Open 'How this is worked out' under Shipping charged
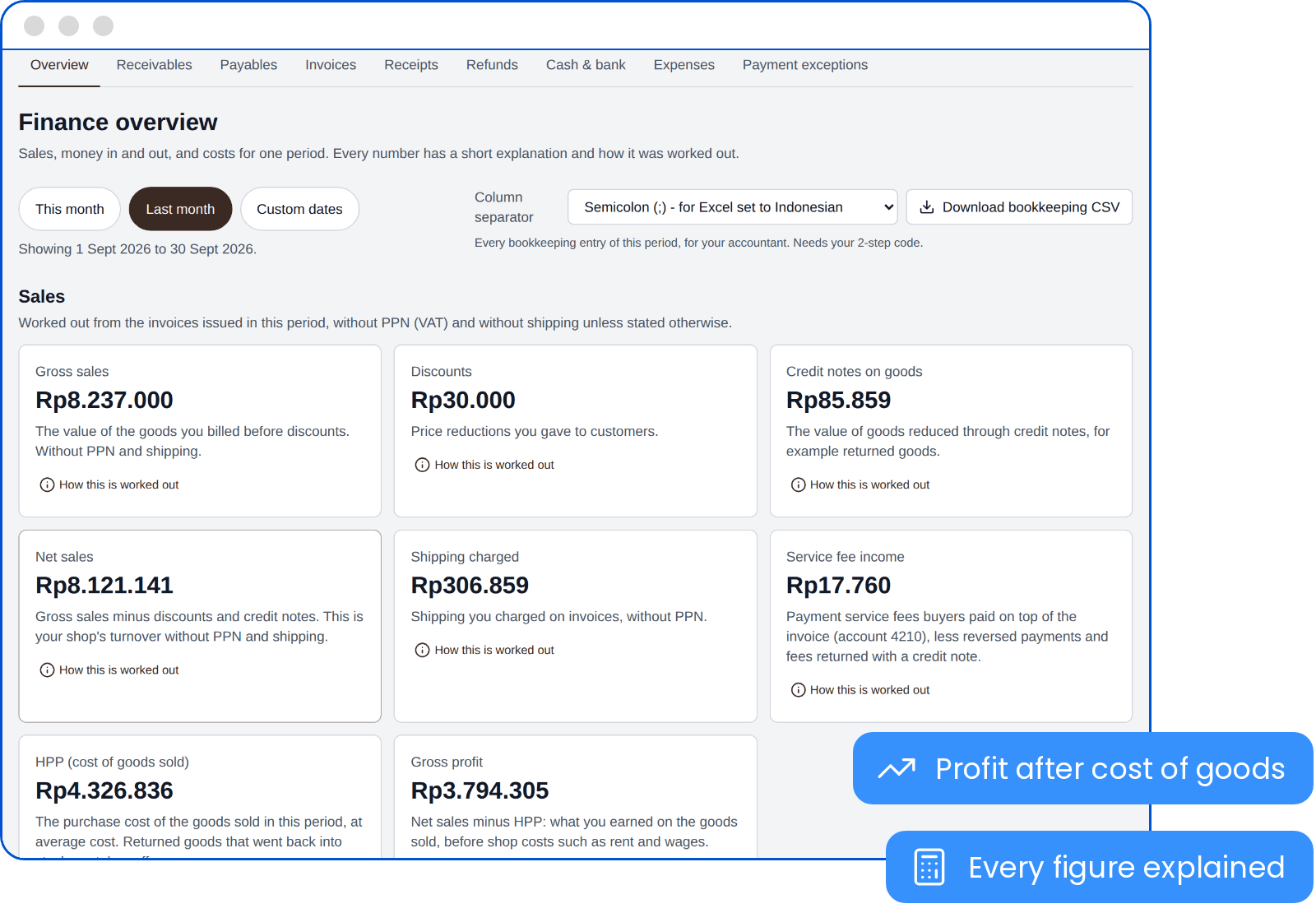1316x913 pixels. point(484,651)
